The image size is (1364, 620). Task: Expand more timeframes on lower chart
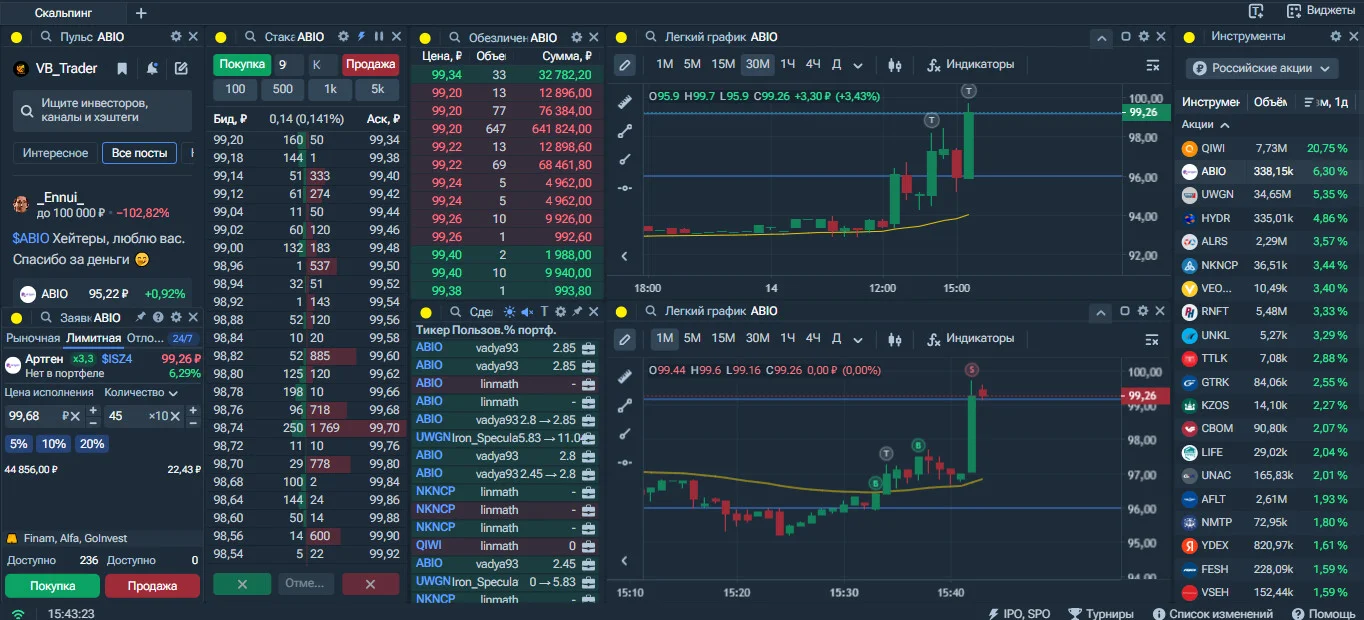point(858,339)
